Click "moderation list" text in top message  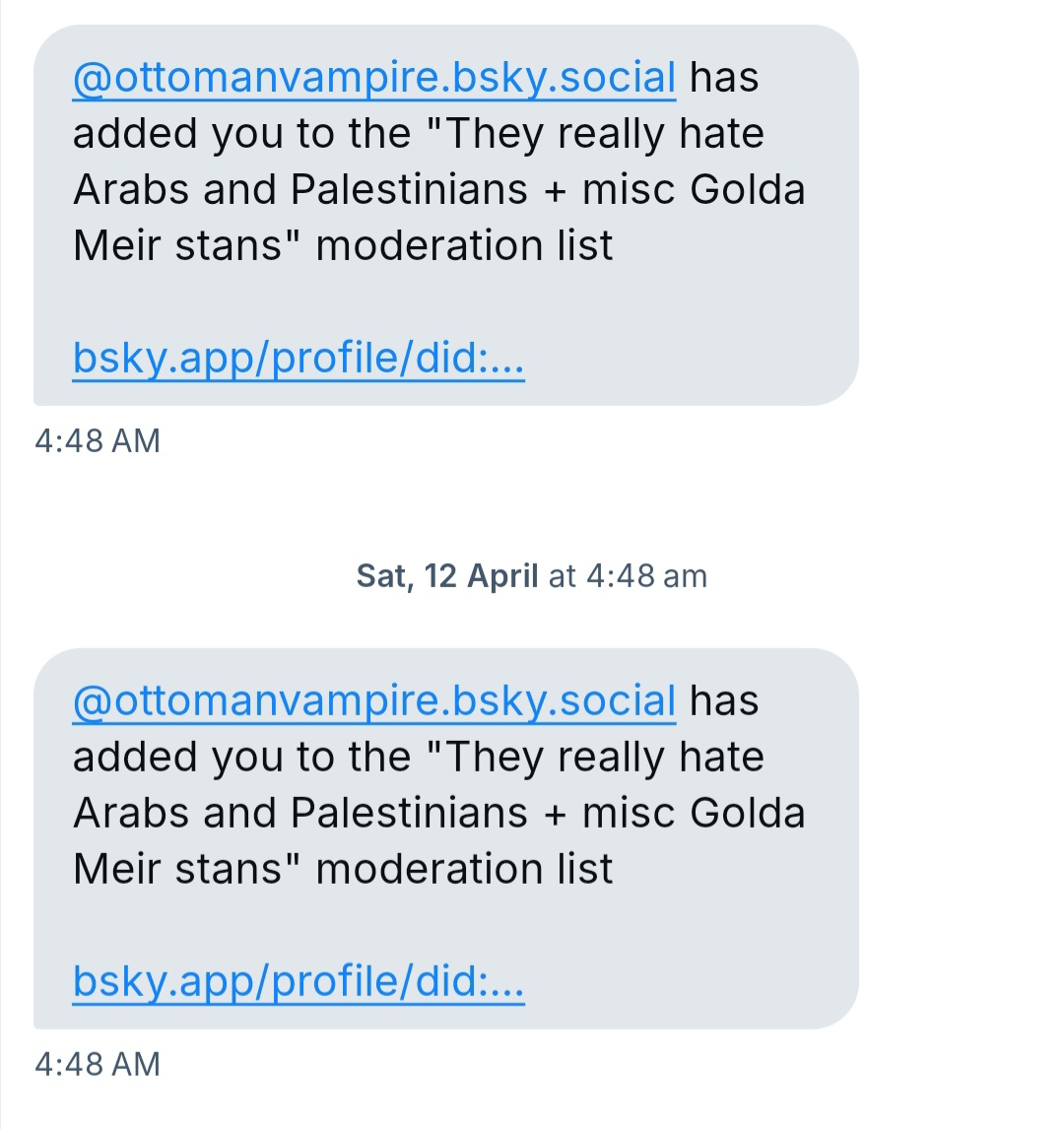[464, 245]
